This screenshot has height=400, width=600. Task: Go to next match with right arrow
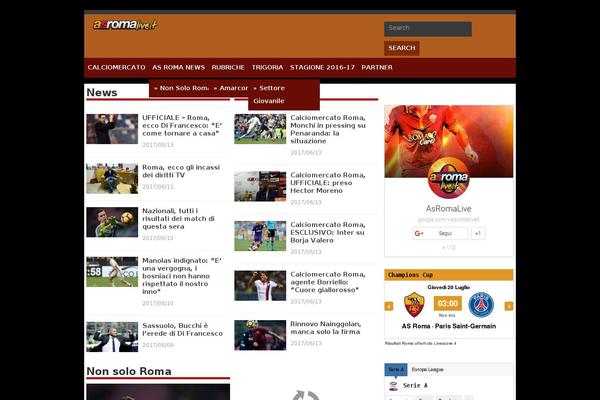point(509,306)
